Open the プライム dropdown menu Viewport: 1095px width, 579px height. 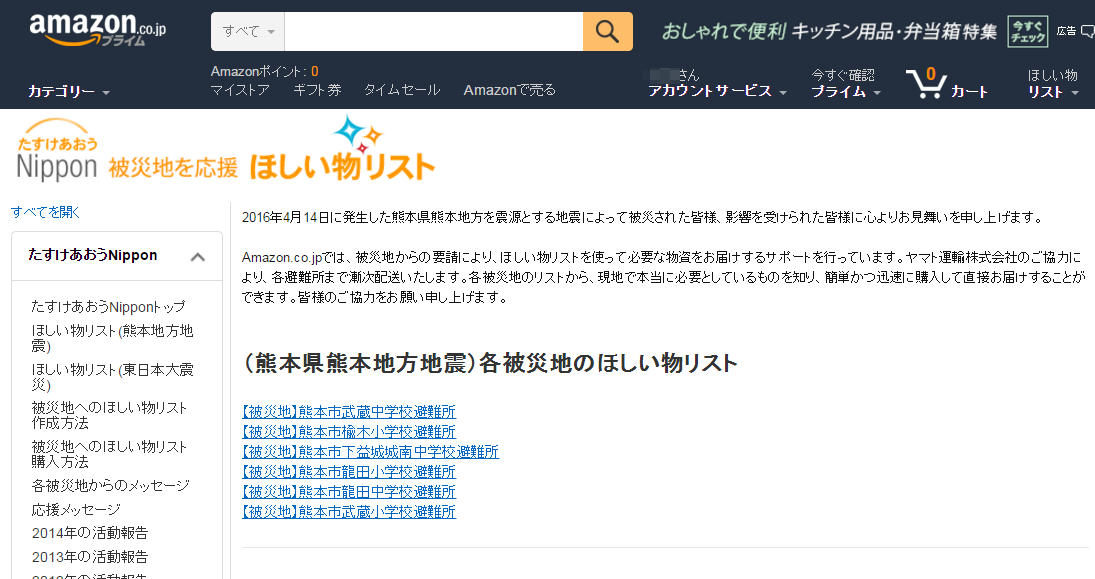coord(846,91)
